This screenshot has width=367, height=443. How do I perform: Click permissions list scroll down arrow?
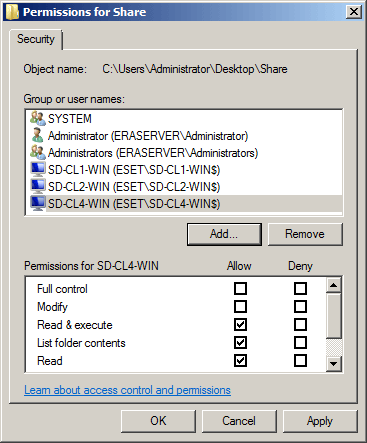pyautogui.click(x=334, y=364)
